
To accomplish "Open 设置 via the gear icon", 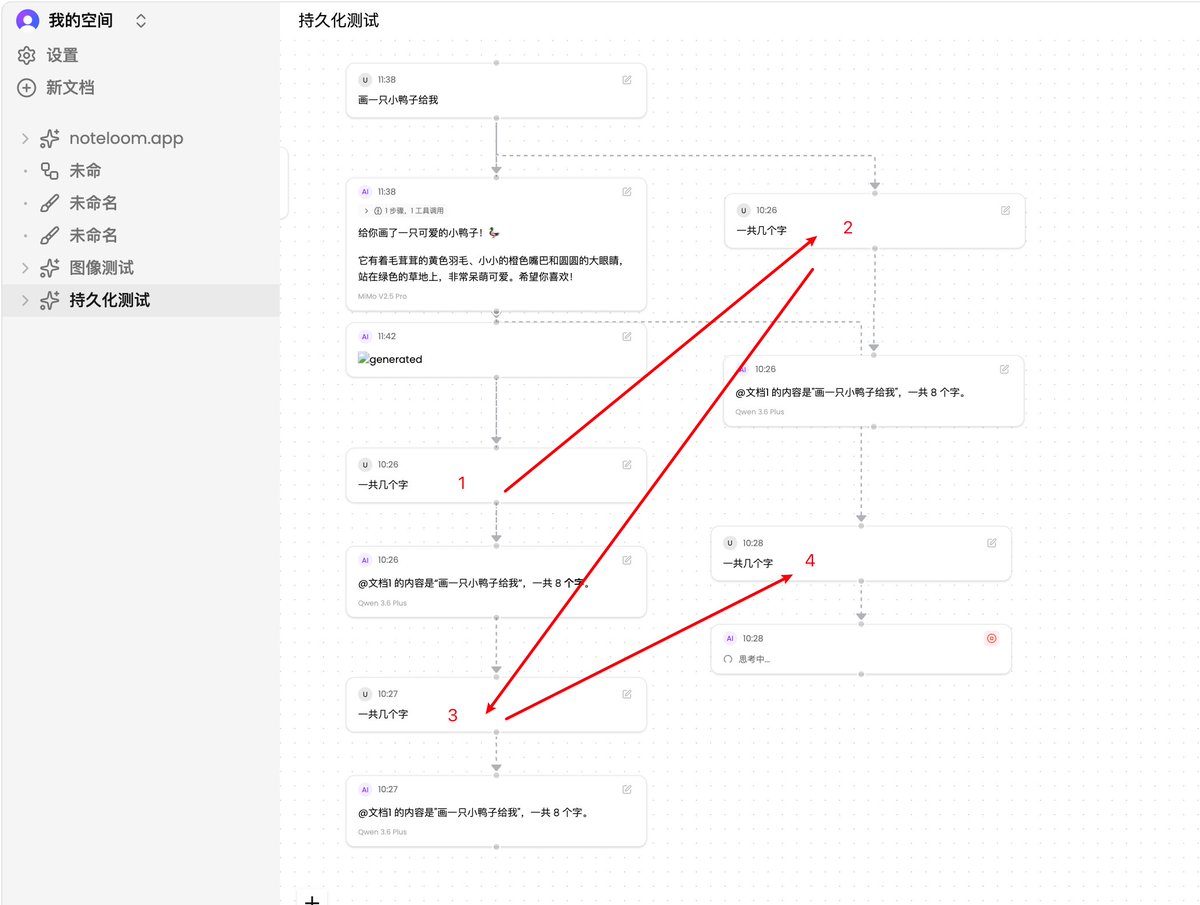I will click(27, 56).
